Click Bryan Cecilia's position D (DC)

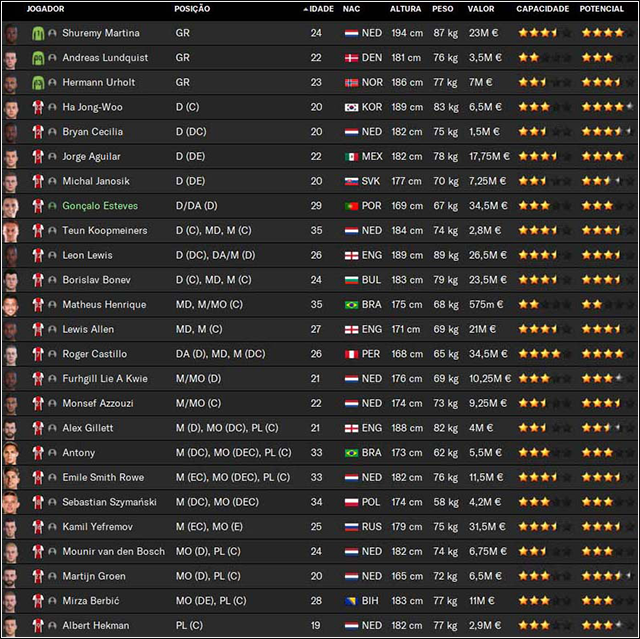click(191, 132)
